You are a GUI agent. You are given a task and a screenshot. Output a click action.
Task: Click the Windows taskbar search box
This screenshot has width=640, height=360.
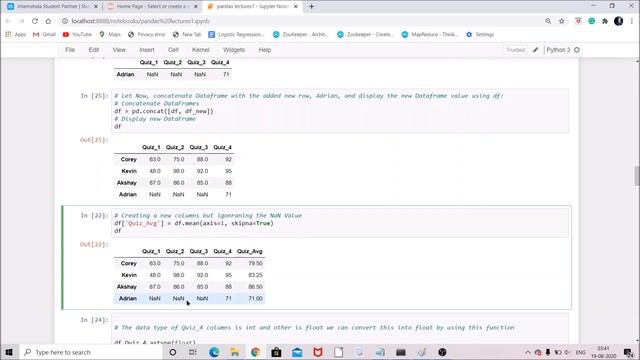click(91, 352)
